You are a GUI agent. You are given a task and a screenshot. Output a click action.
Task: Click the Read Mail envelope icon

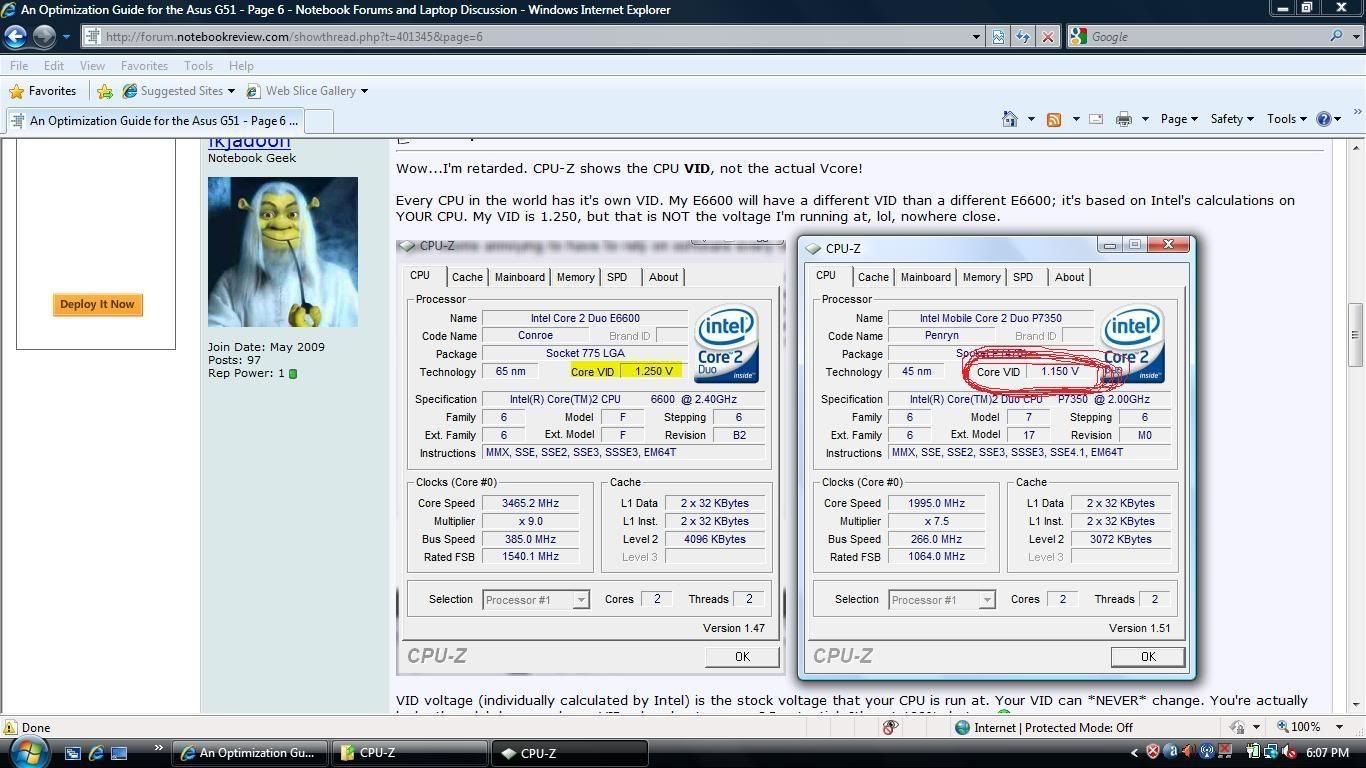coord(1096,119)
